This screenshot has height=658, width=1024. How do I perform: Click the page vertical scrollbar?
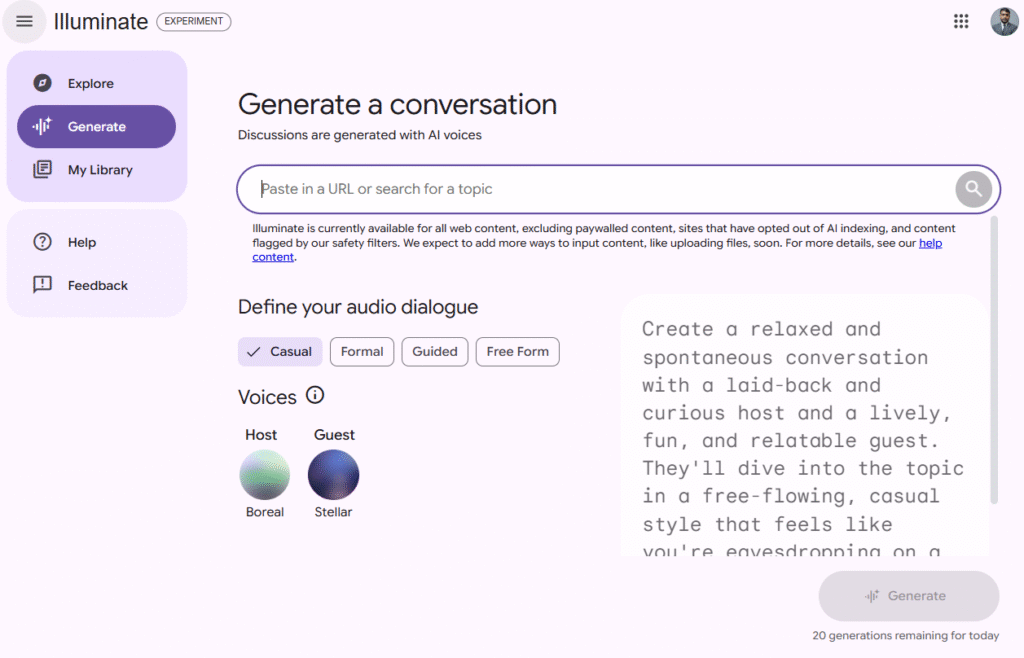(994, 359)
